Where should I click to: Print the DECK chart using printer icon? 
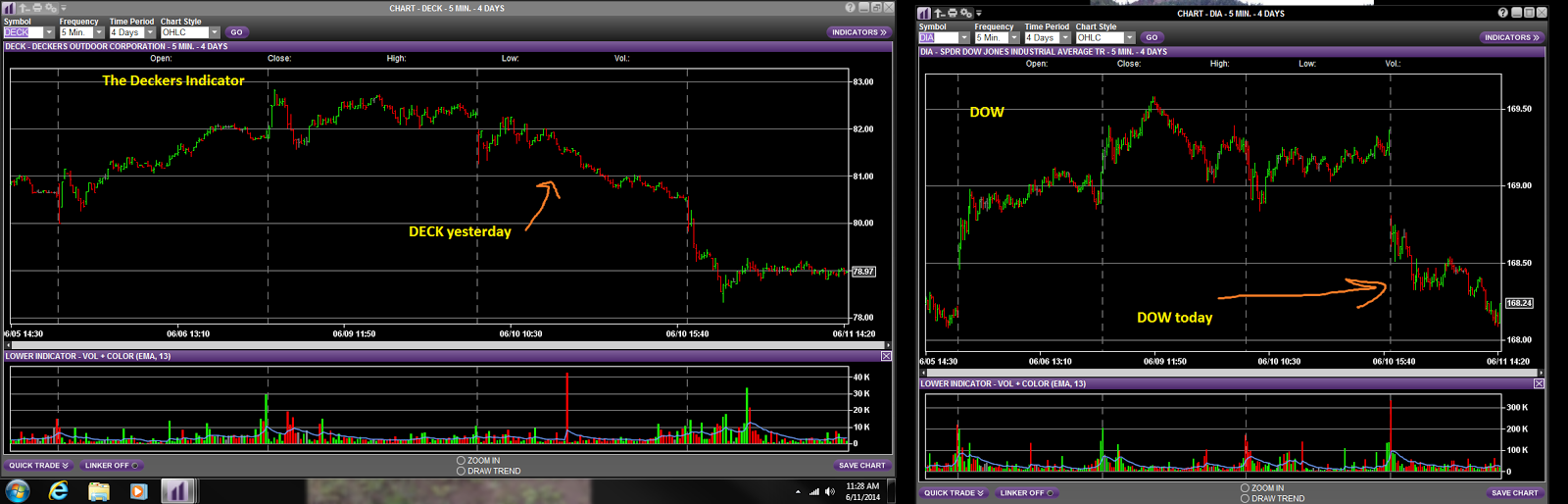37,8
